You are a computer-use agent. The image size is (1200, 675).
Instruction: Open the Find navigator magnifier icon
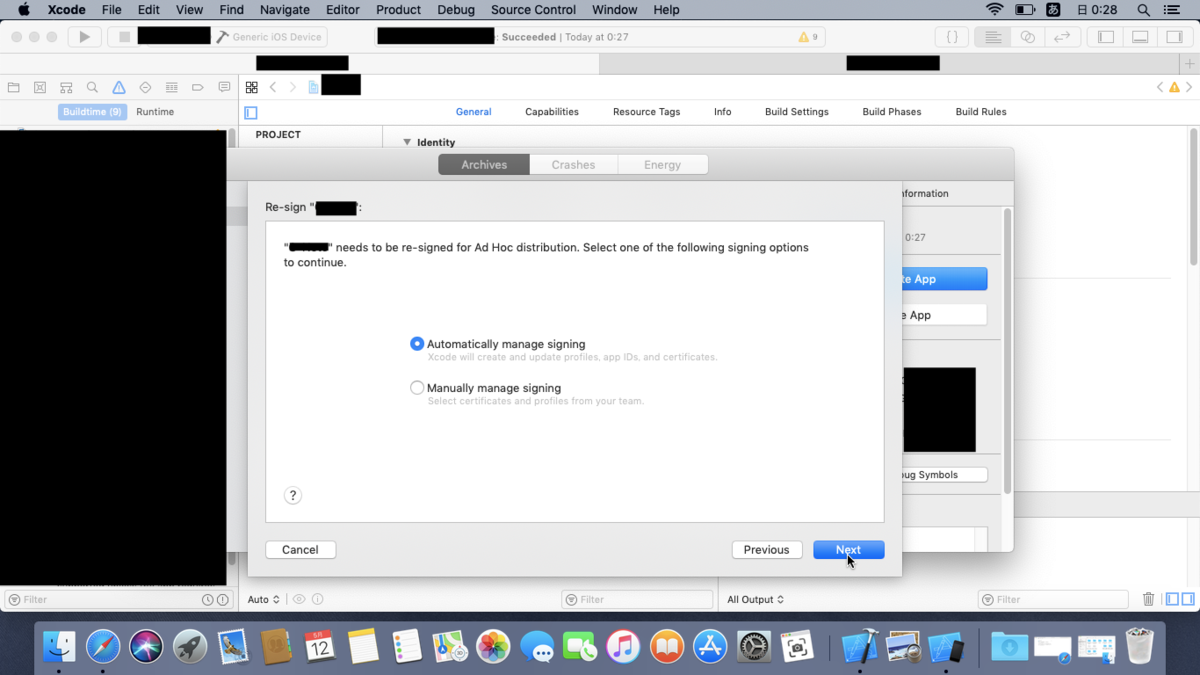(x=92, y=88)
